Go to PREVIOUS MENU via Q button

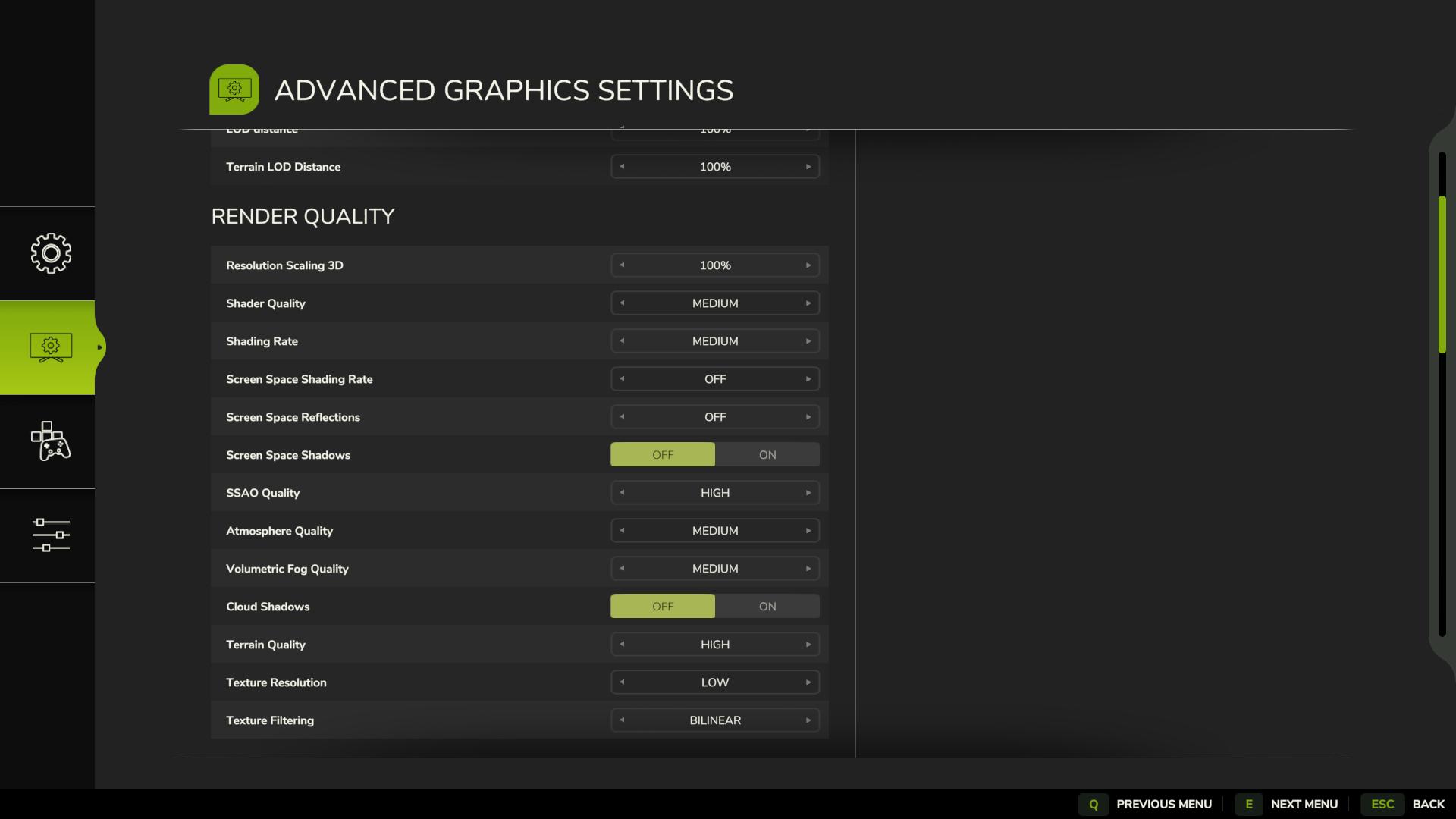point(1145,804)
